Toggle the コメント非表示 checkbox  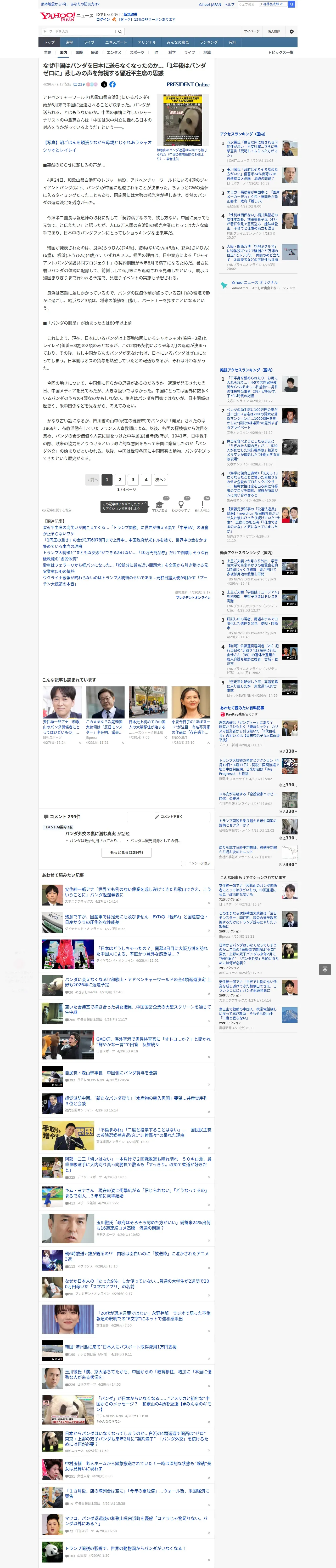(x=183, y=863)
